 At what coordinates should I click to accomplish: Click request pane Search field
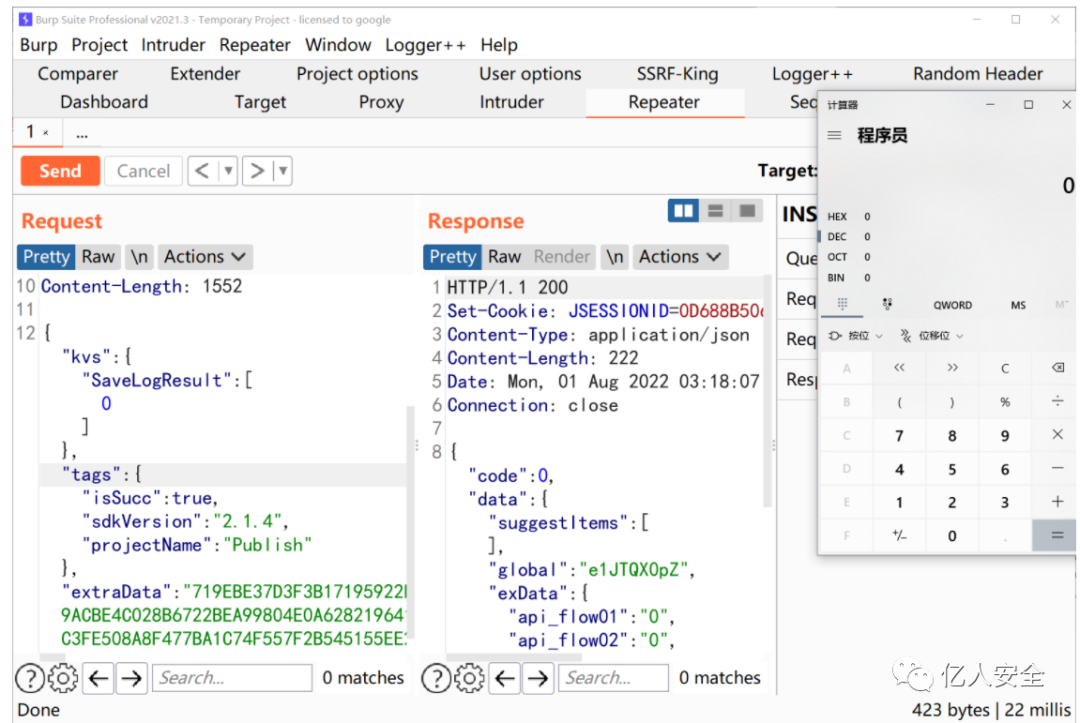[231, 678]
